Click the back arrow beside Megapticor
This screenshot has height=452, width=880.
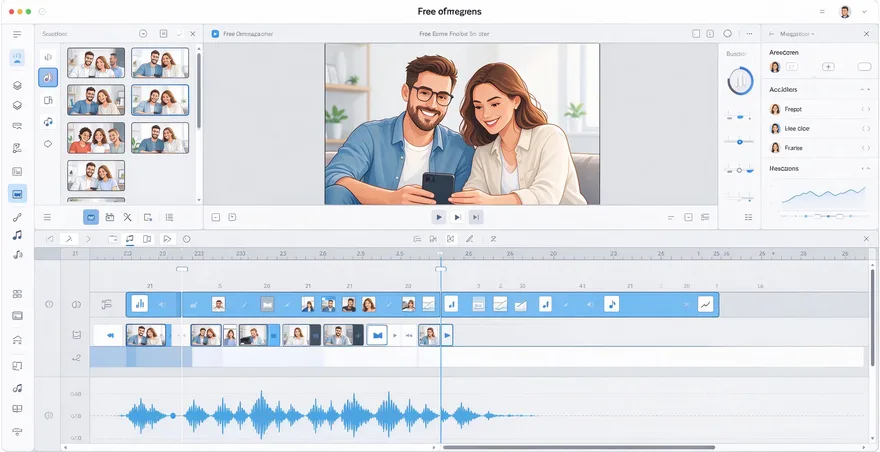[771, 34]
